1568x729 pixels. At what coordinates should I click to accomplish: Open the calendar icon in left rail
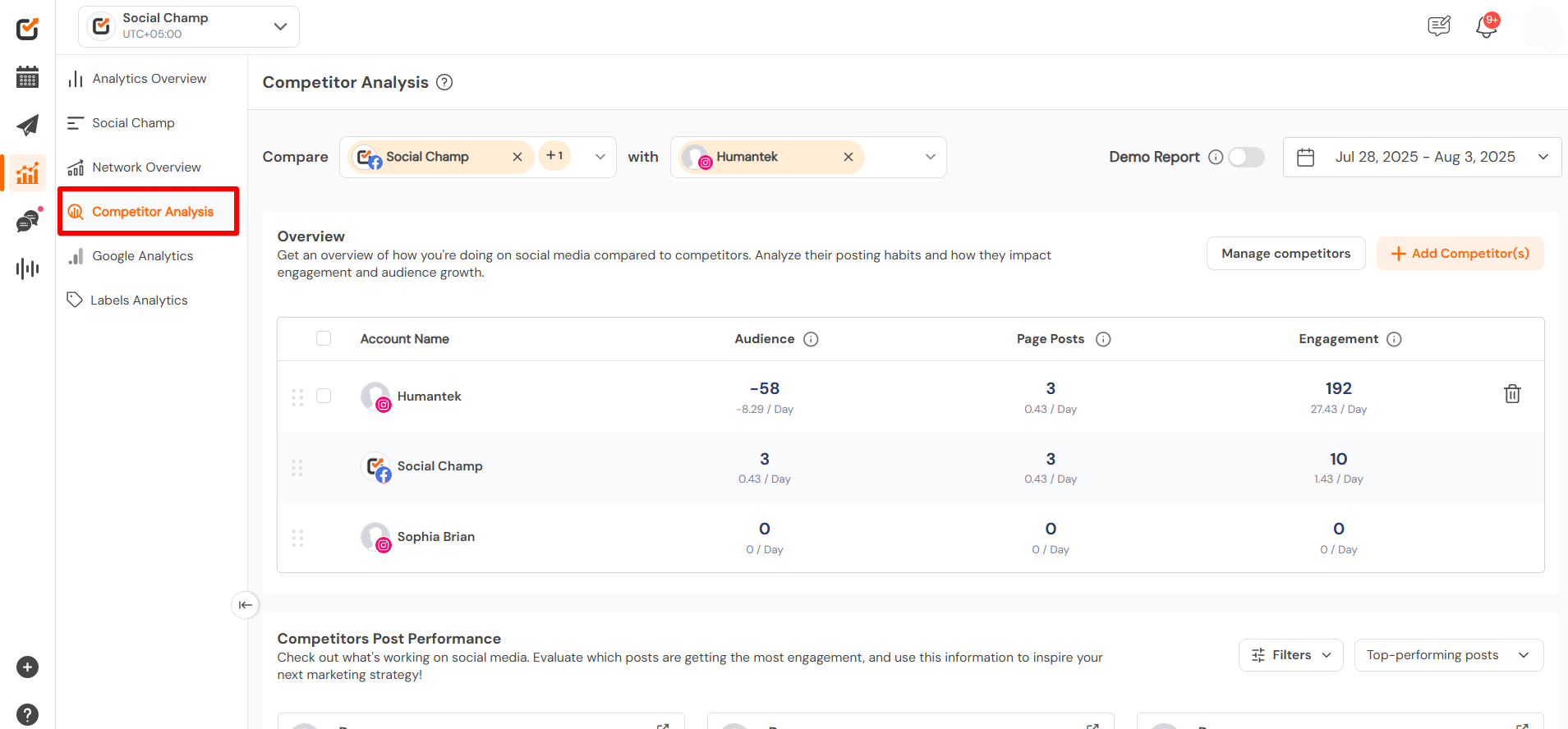[27, 77]
